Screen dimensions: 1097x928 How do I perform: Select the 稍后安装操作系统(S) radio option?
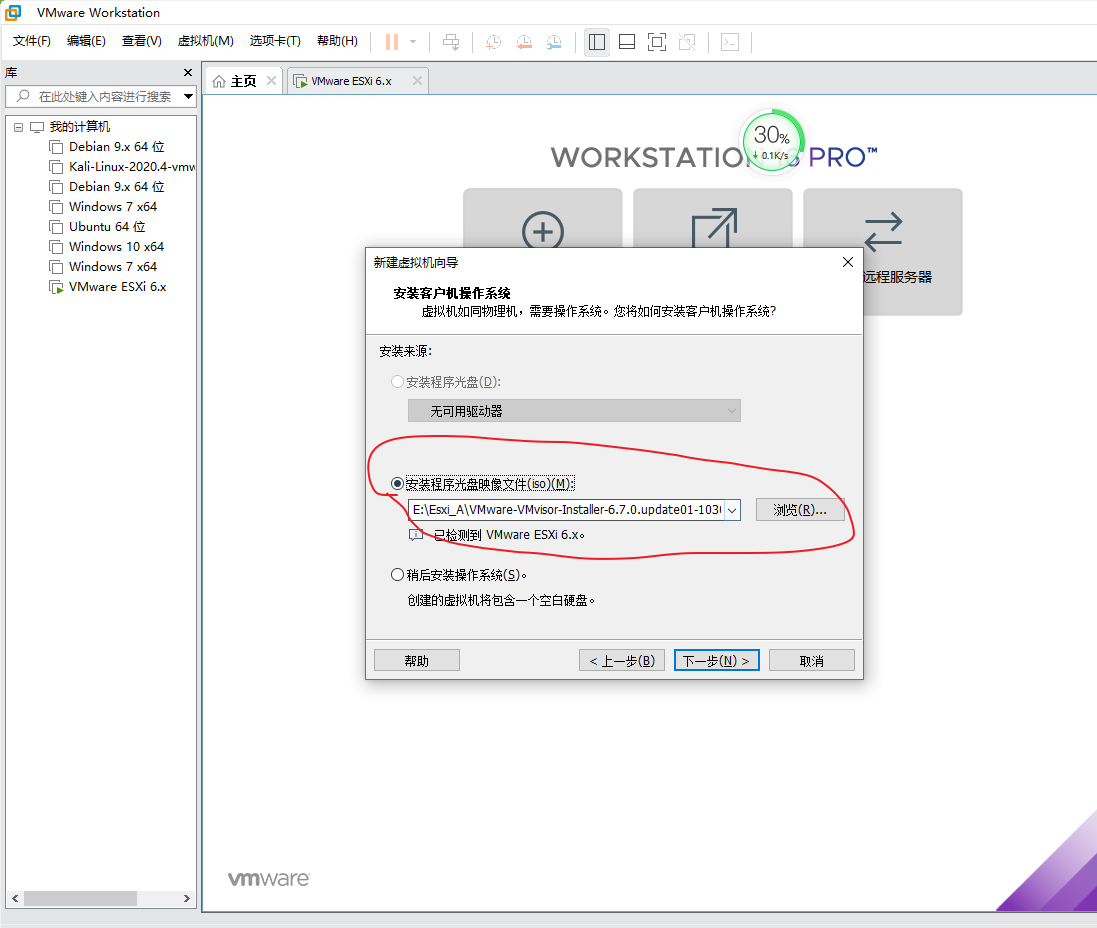pyautogui.click(x=397, y=575)
